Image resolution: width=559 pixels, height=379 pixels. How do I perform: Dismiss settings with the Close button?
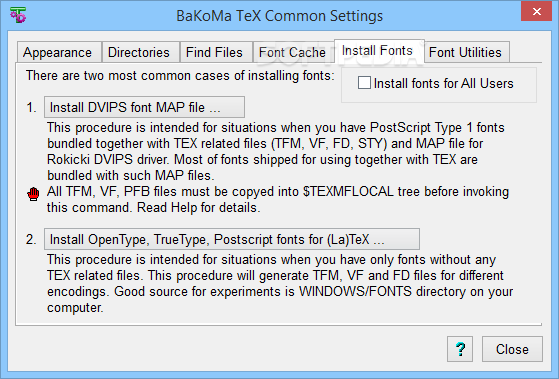point(512,349)
